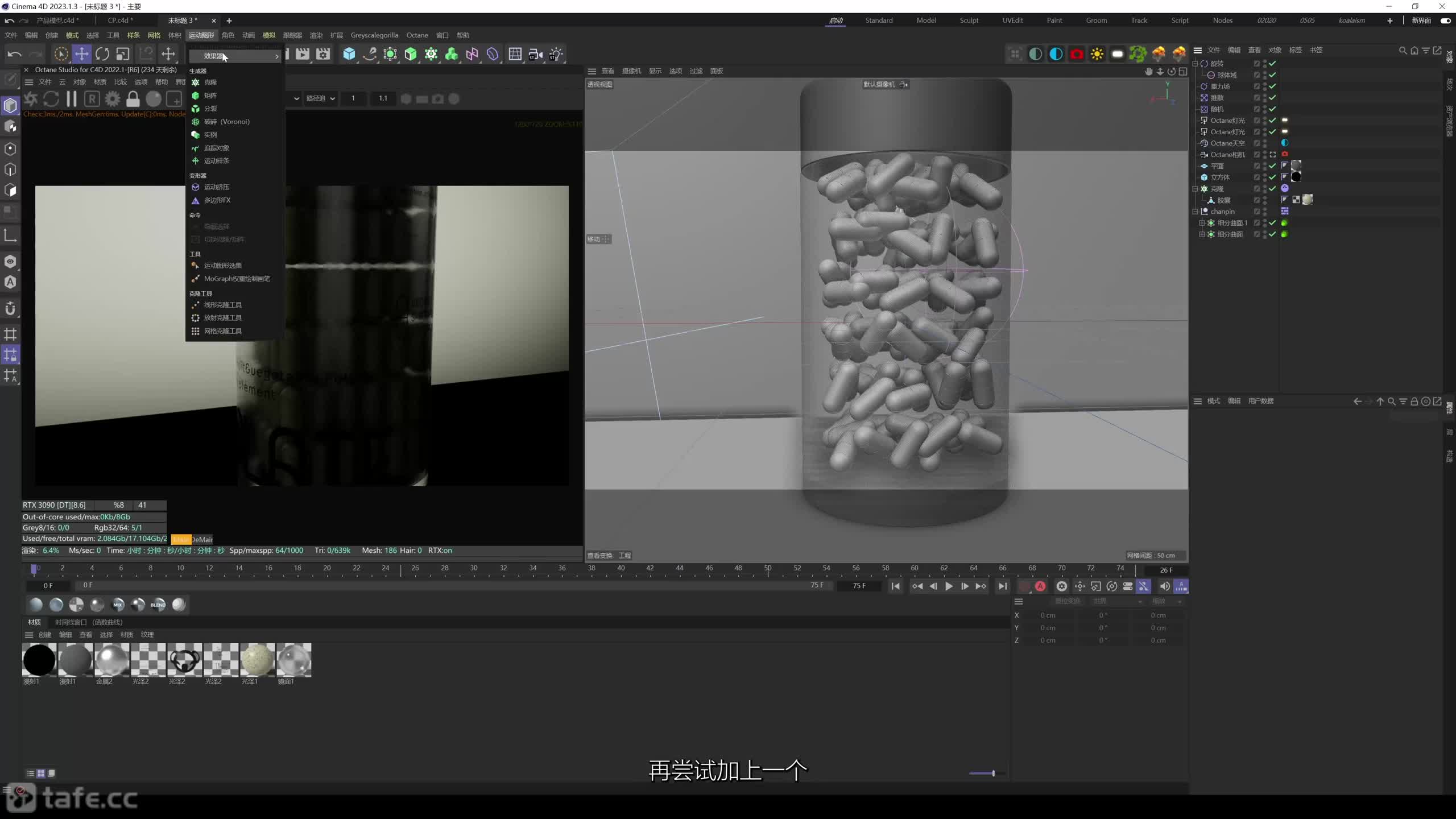Add a Cube primitive from toolbar

click(x=349, y=54)
